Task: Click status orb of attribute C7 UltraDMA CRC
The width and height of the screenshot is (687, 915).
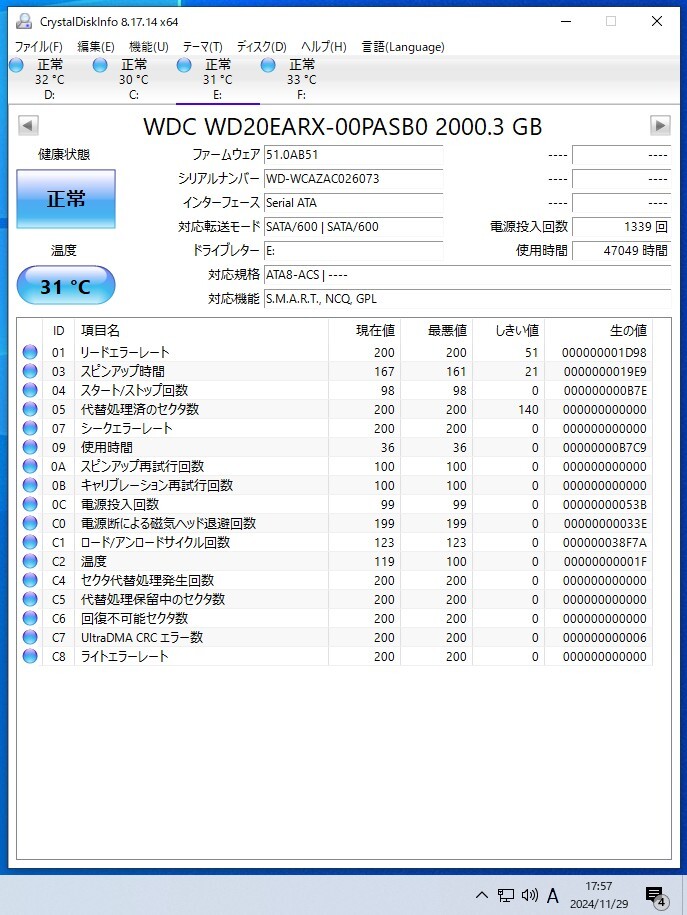Action: (x=30, y=637)
